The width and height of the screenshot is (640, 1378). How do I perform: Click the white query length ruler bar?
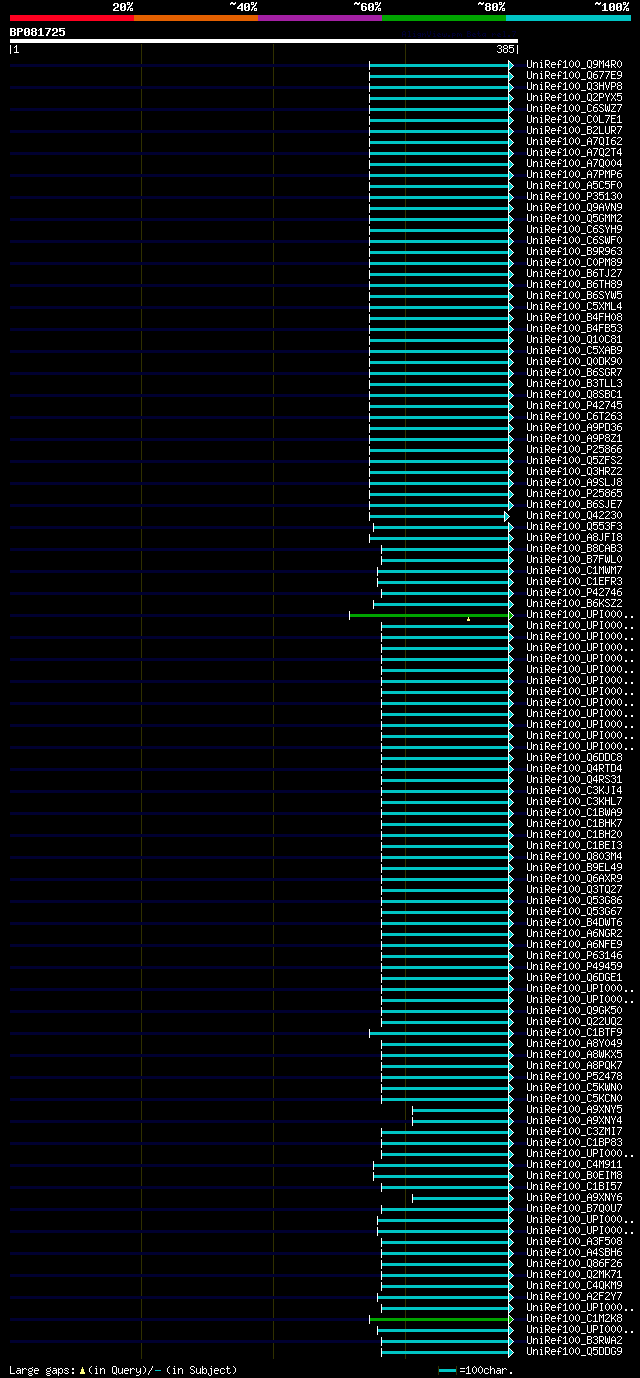coord(264,41)
